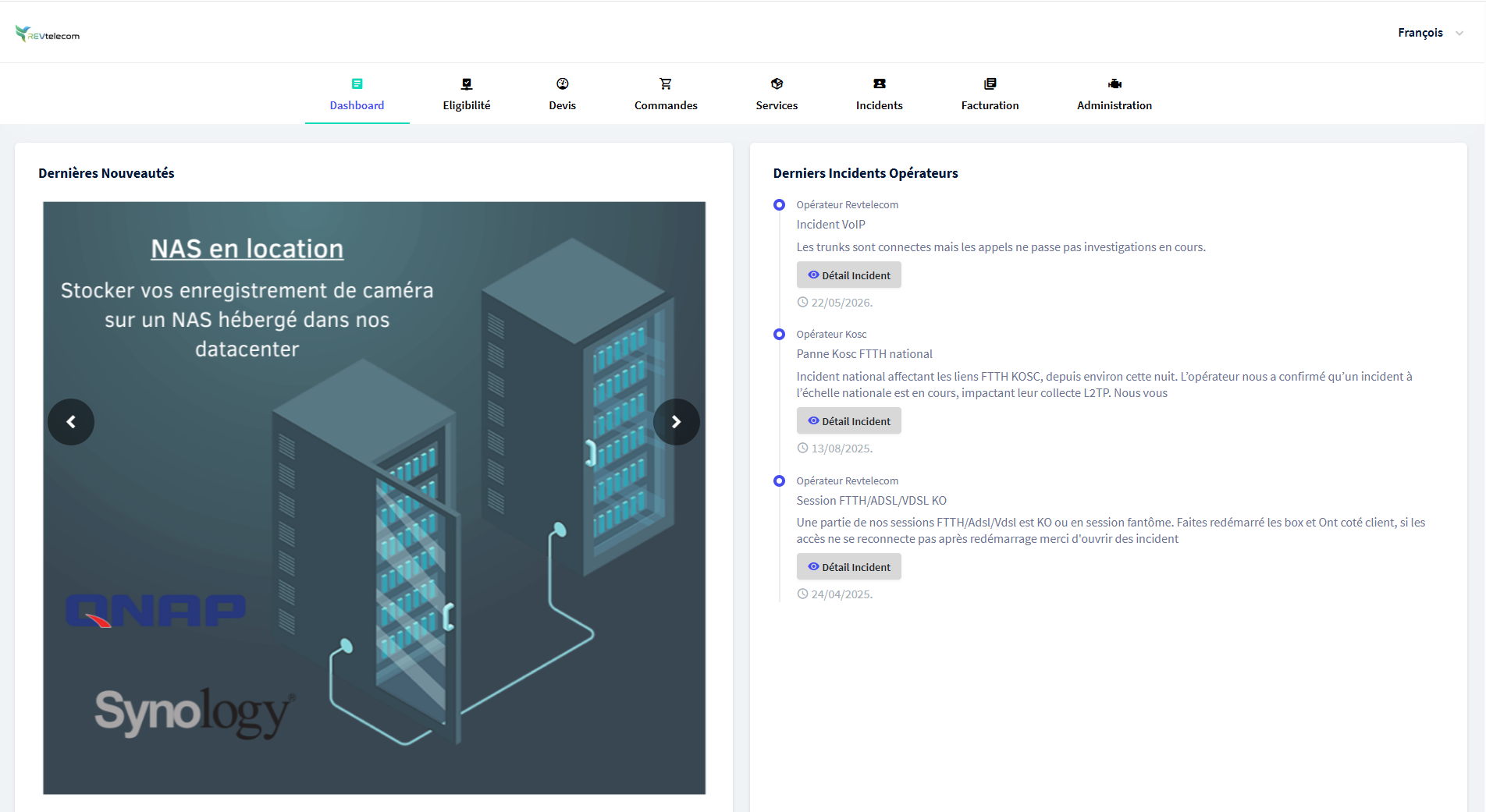Show previous slide in news carousel
Viewport: 1486px width, 812px height.
[71, 422]
